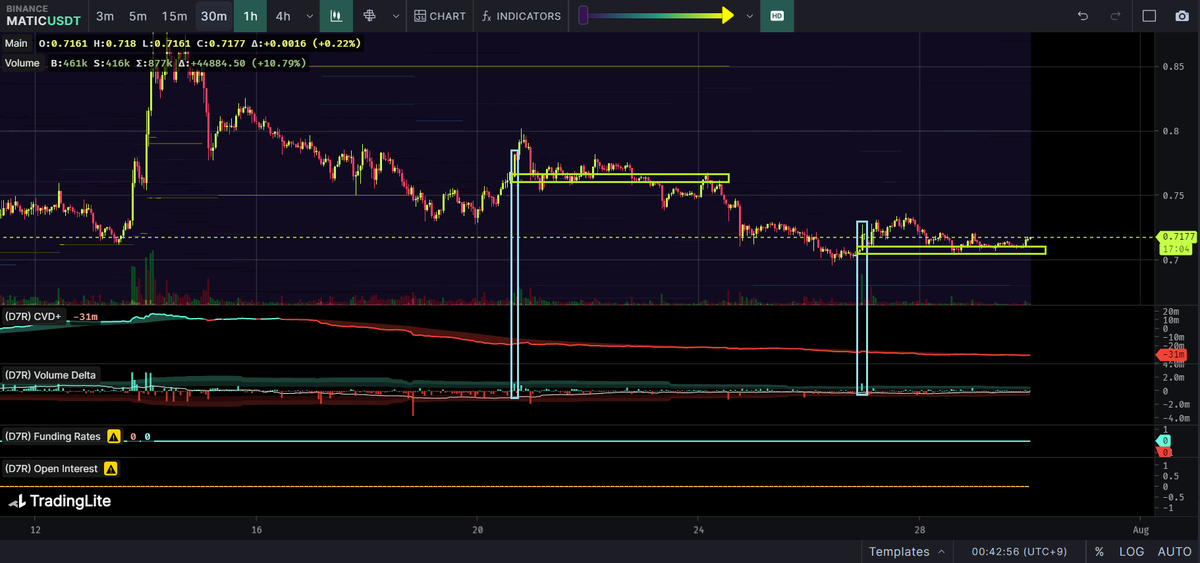The image size is (1200, 563).
Task: Open the MATICUSDT symbol selector
Action: [x=44, y=16]
